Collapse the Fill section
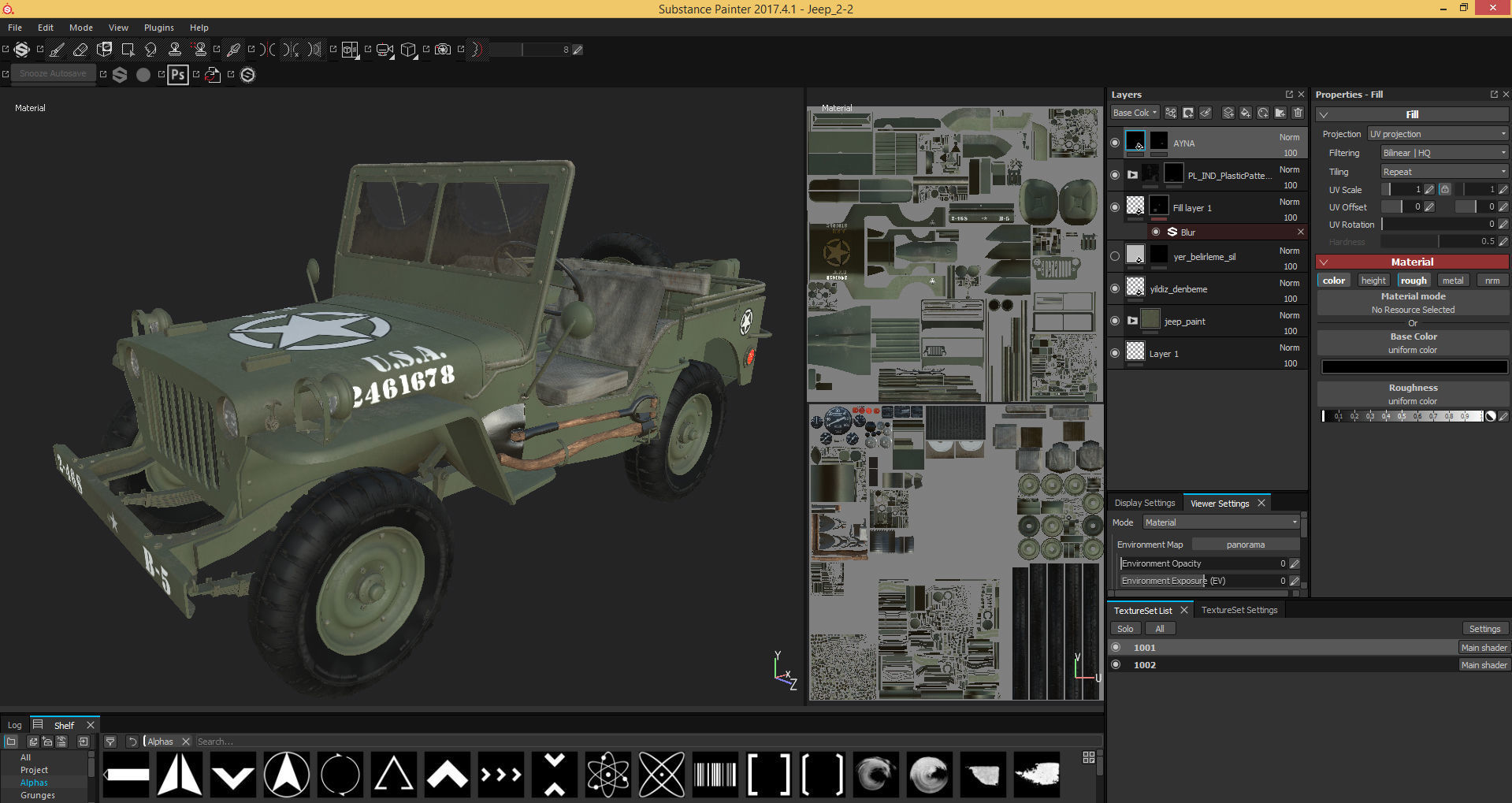 pyautogui.click(x=1324, y=114)
